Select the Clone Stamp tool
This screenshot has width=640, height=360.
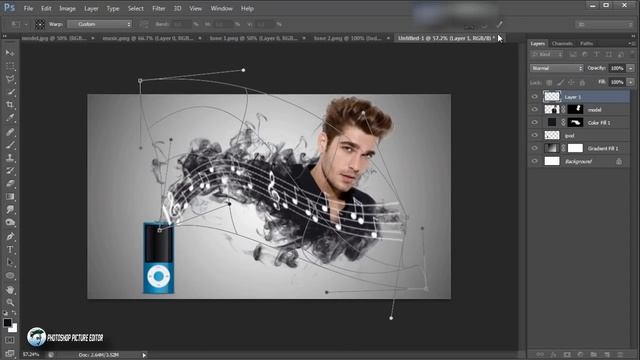pyautogui.click(x=10, y=158)
